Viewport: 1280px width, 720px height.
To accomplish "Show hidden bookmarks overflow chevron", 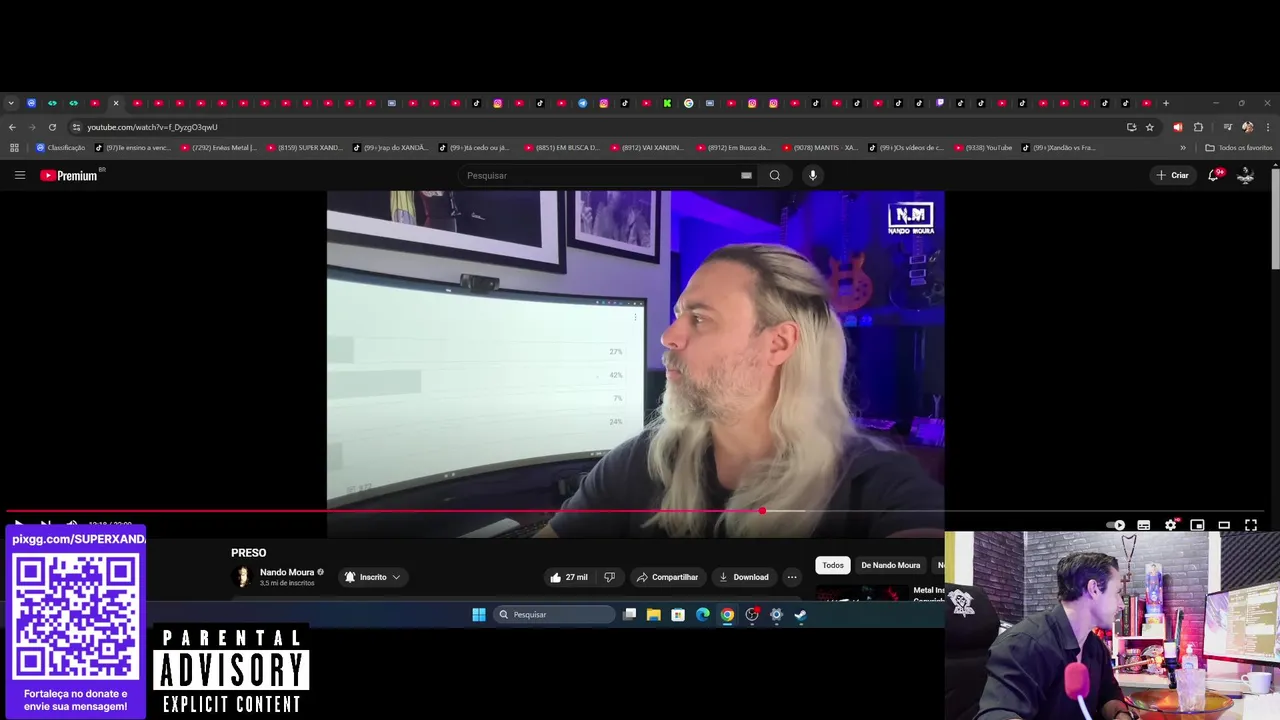I will [x=1183, y=148].
